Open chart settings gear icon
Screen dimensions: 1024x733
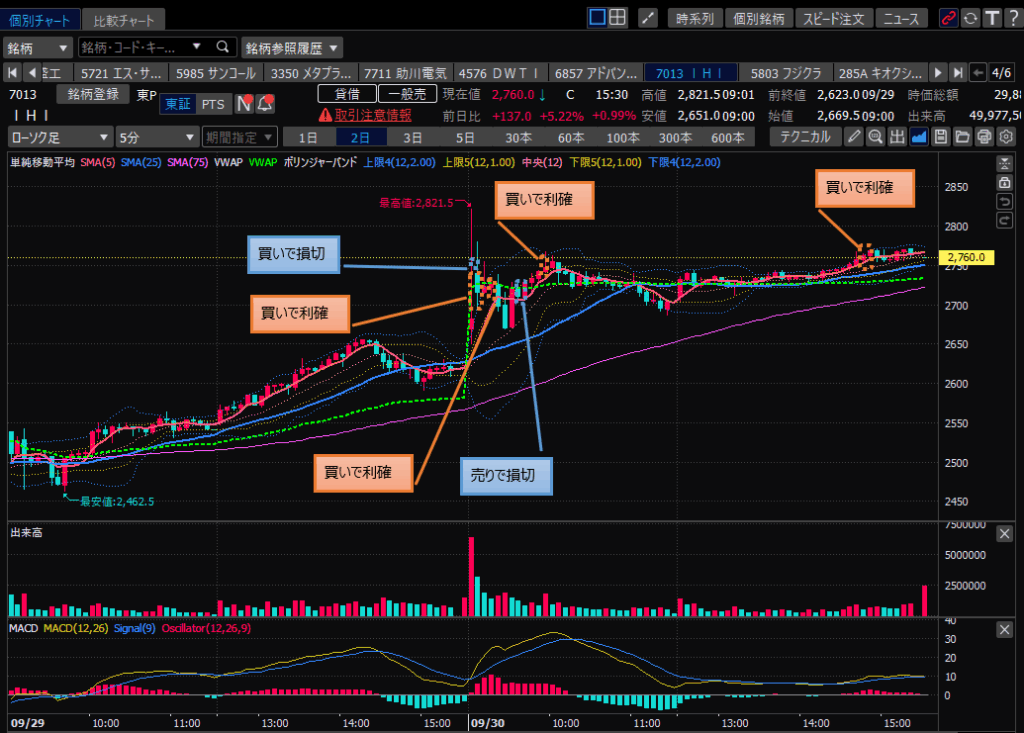1005,137
